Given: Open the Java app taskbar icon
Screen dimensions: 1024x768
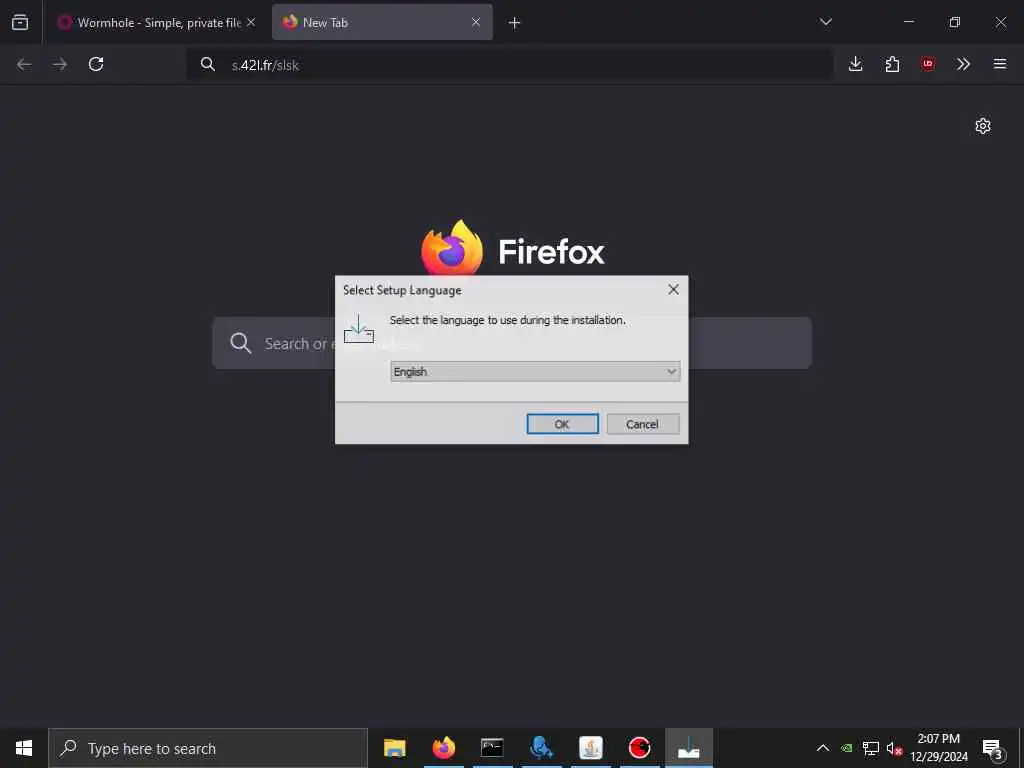Looking at the screenshot, I should pyautogui.click(x=590, y=748).
